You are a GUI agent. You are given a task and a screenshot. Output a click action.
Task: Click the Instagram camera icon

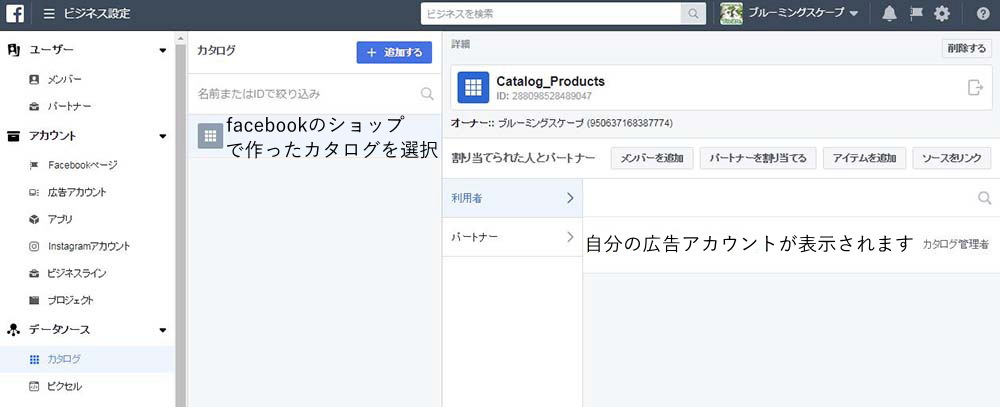34,246
